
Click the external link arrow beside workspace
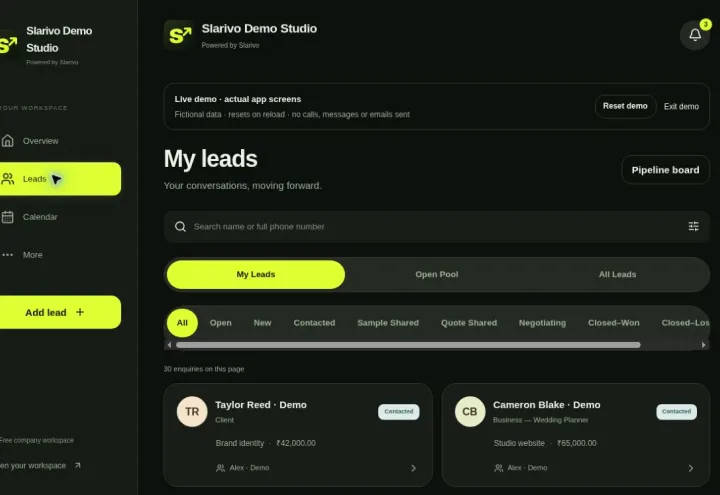tap(78, 465)
